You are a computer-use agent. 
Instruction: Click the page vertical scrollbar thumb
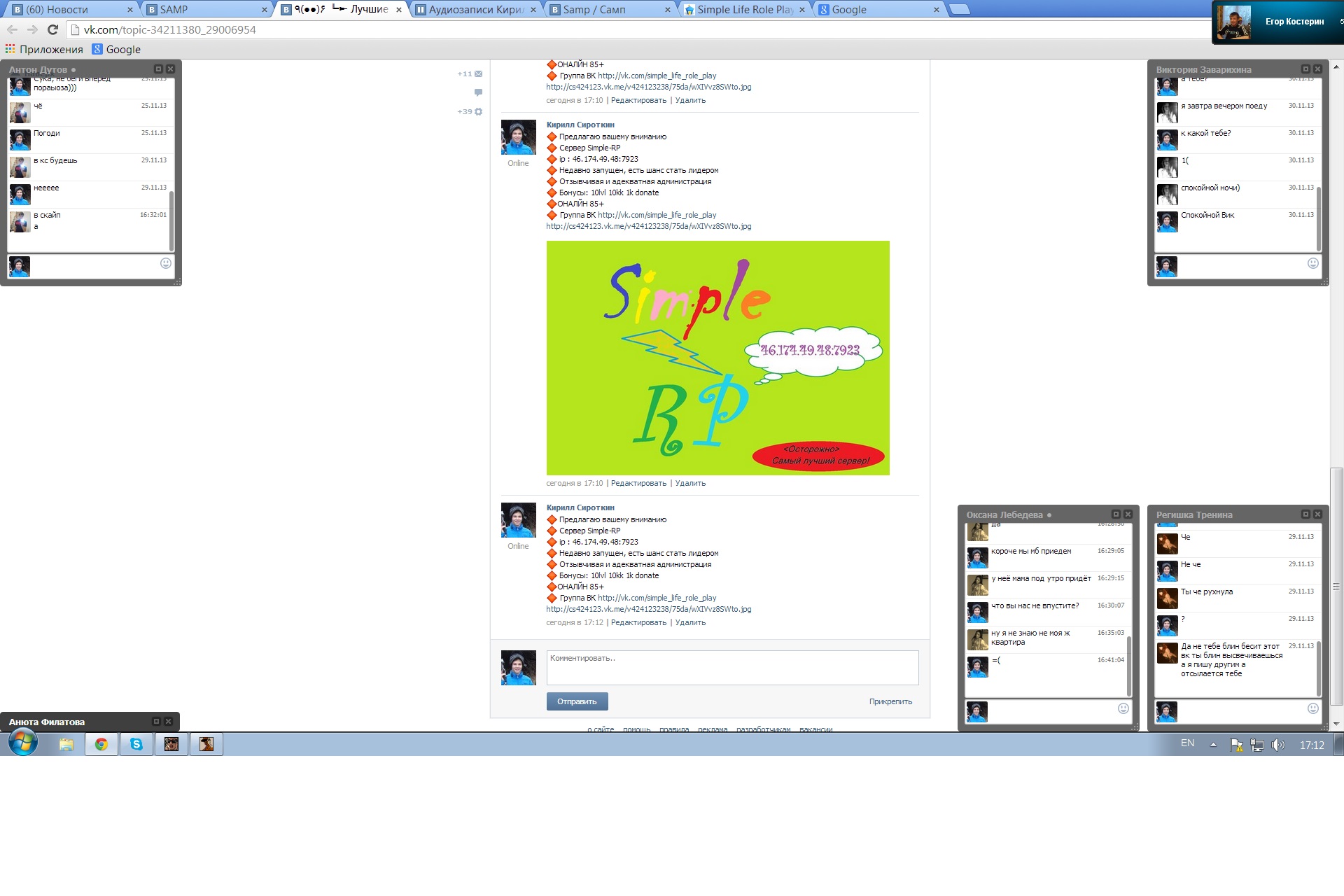click(1336, 587)
